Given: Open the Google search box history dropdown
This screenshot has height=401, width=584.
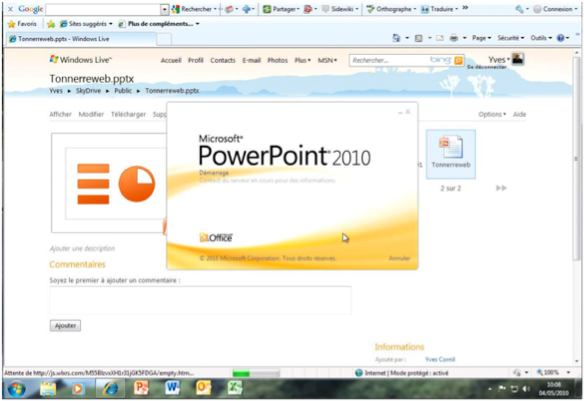Looking at the screenshot, I should 165,9.
